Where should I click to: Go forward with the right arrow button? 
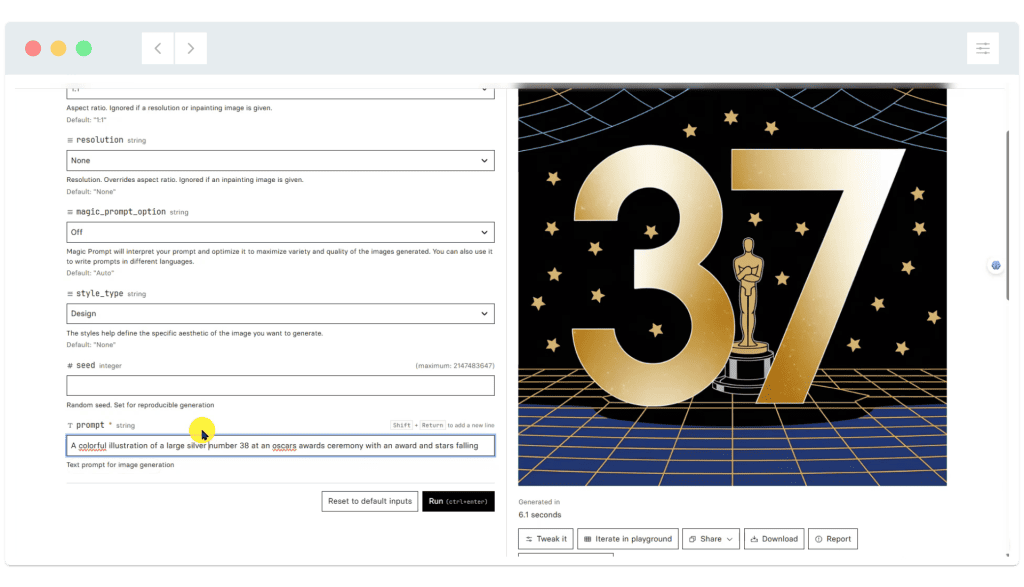[x=191, y=48]
